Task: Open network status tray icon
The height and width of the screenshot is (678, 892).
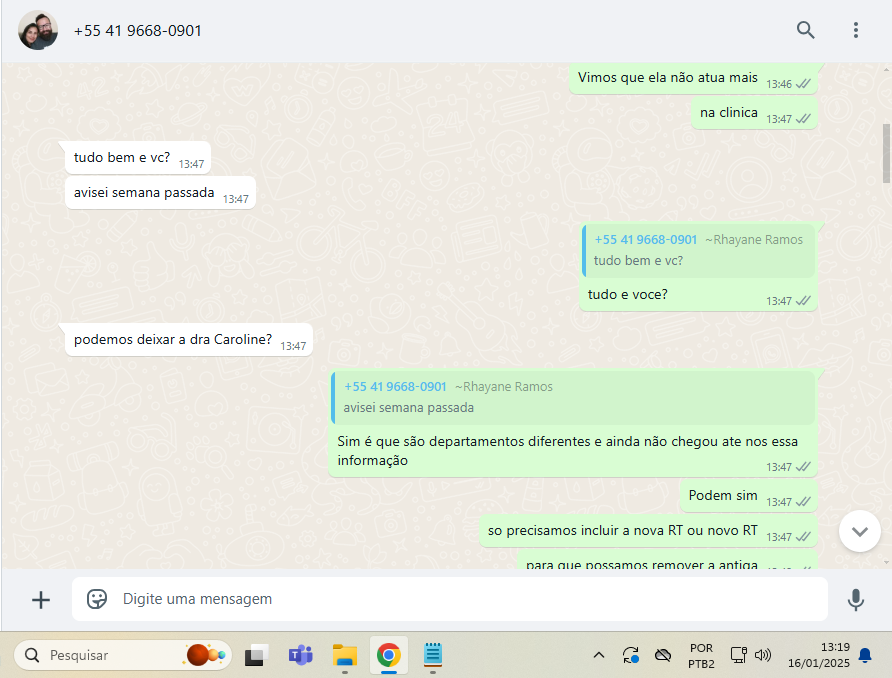Action: tap(738, 655)
